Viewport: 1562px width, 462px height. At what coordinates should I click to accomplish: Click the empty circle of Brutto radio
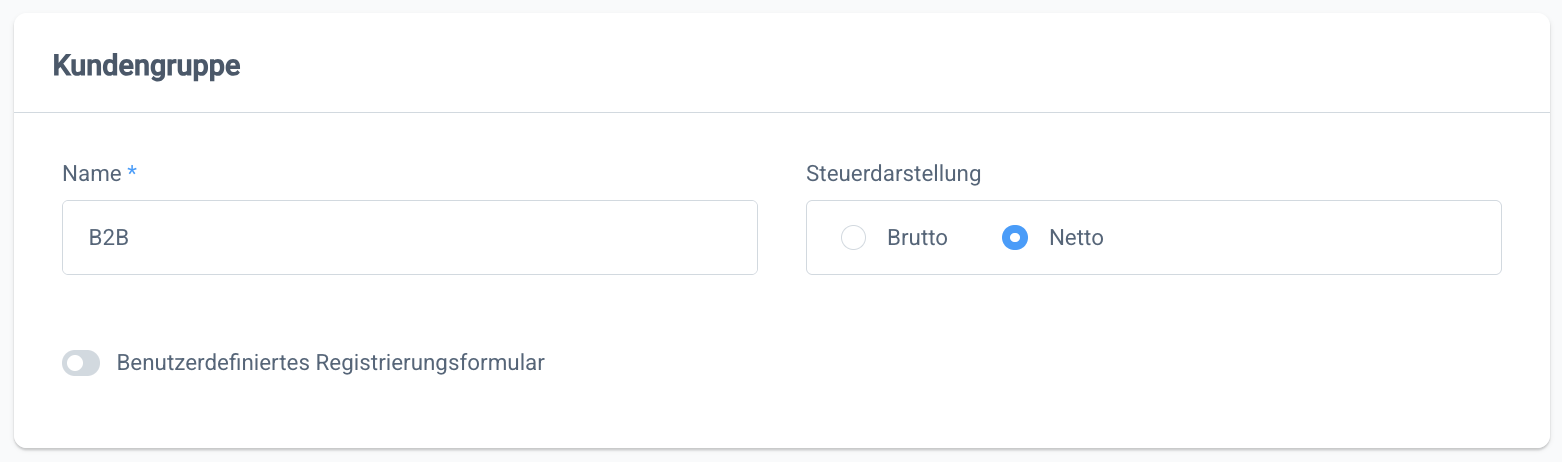(853, 238)
